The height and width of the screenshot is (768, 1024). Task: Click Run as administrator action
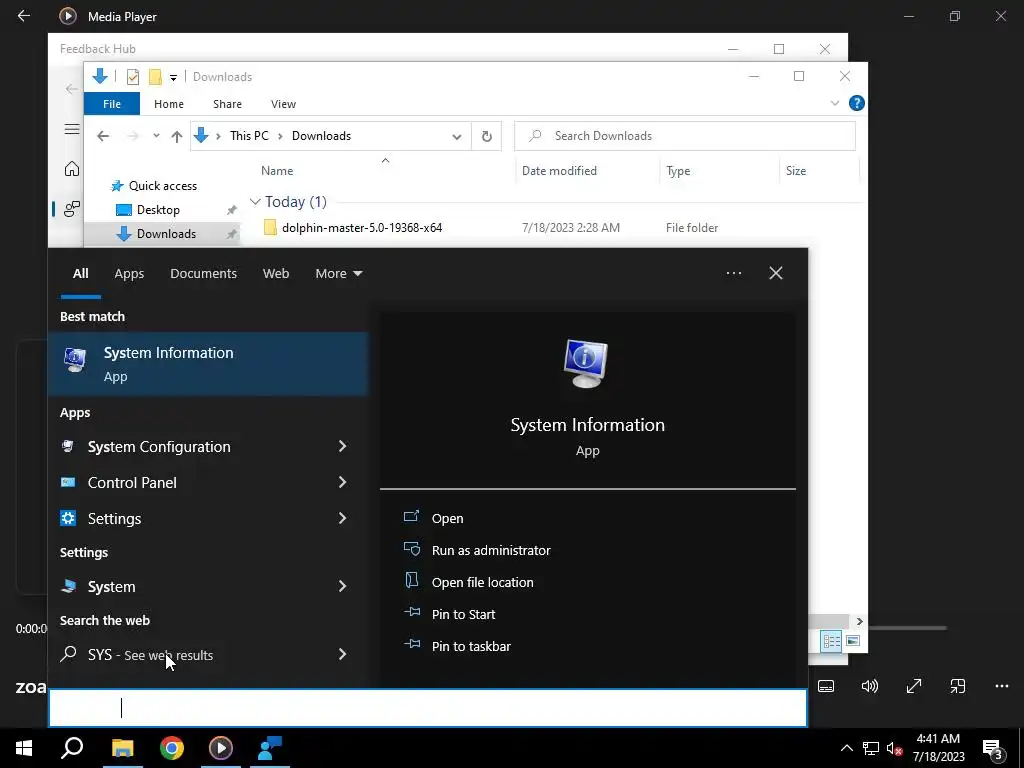[491, 550]
